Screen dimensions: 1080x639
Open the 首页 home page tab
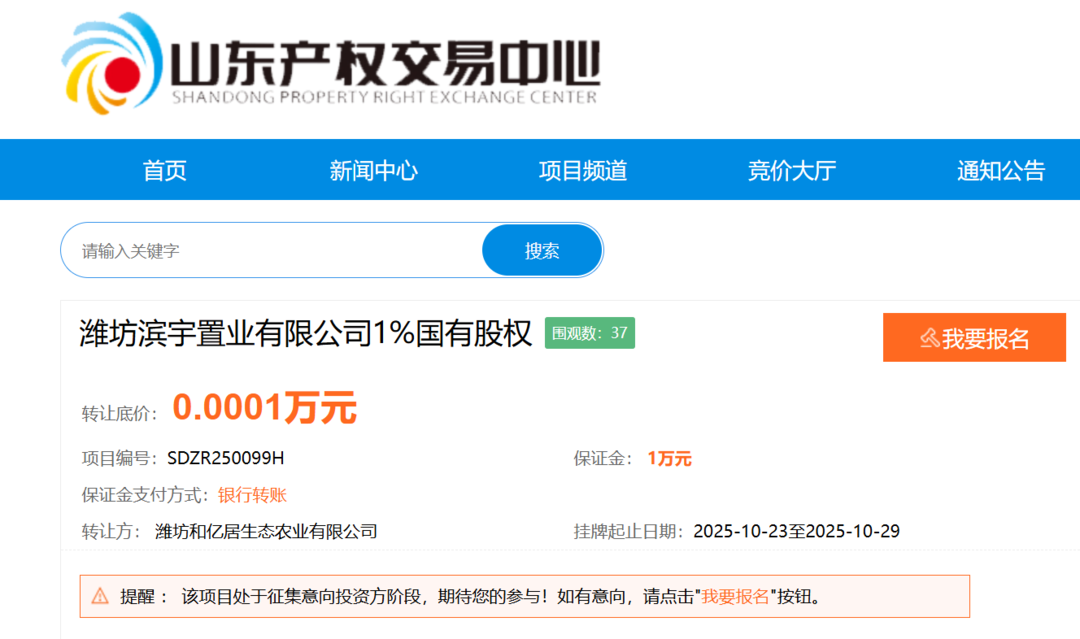click(x=165, y=170)
